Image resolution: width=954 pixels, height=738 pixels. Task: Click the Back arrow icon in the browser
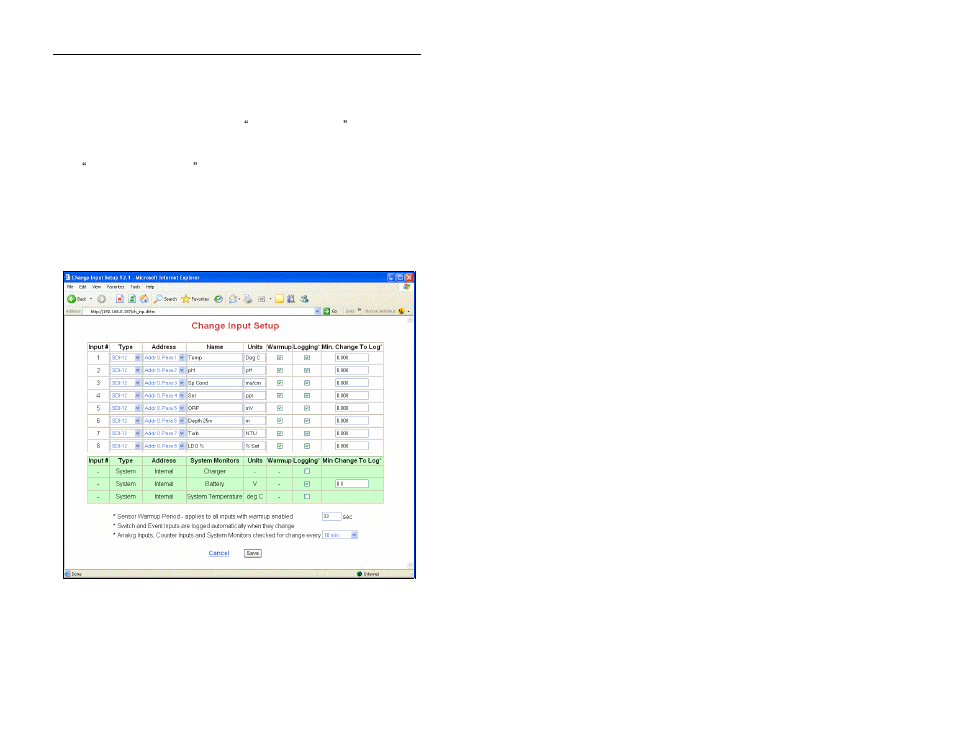click(71, 299)
